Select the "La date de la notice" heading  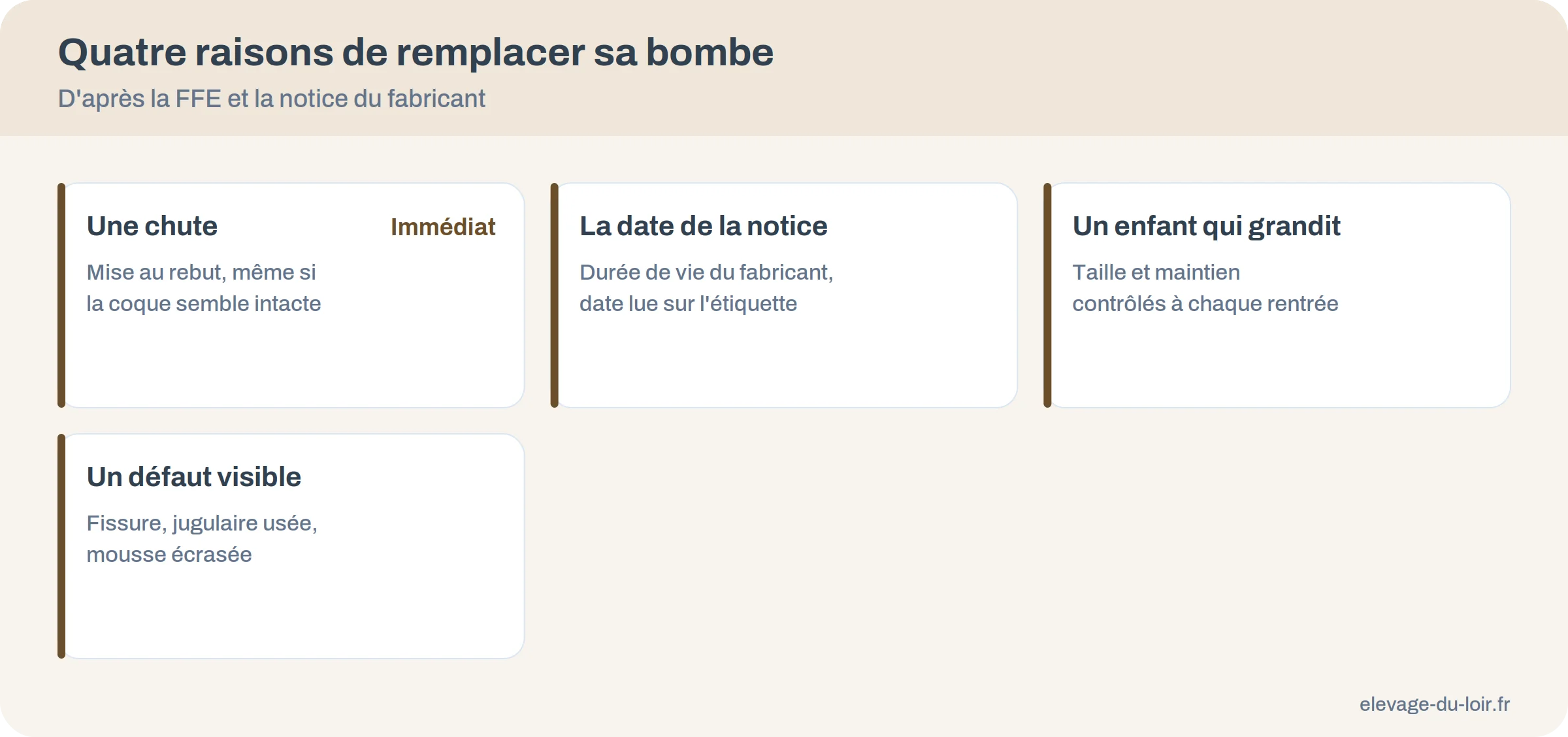pyautogui.click(x=704, y=226)
